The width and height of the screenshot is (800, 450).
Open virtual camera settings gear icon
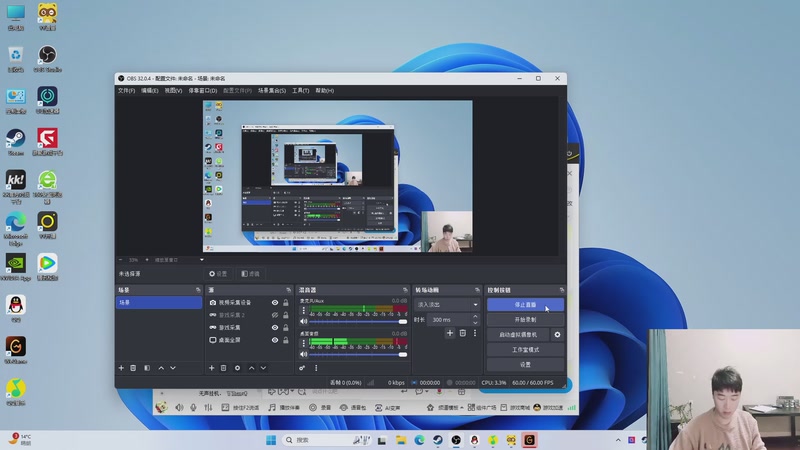point(557,335)
